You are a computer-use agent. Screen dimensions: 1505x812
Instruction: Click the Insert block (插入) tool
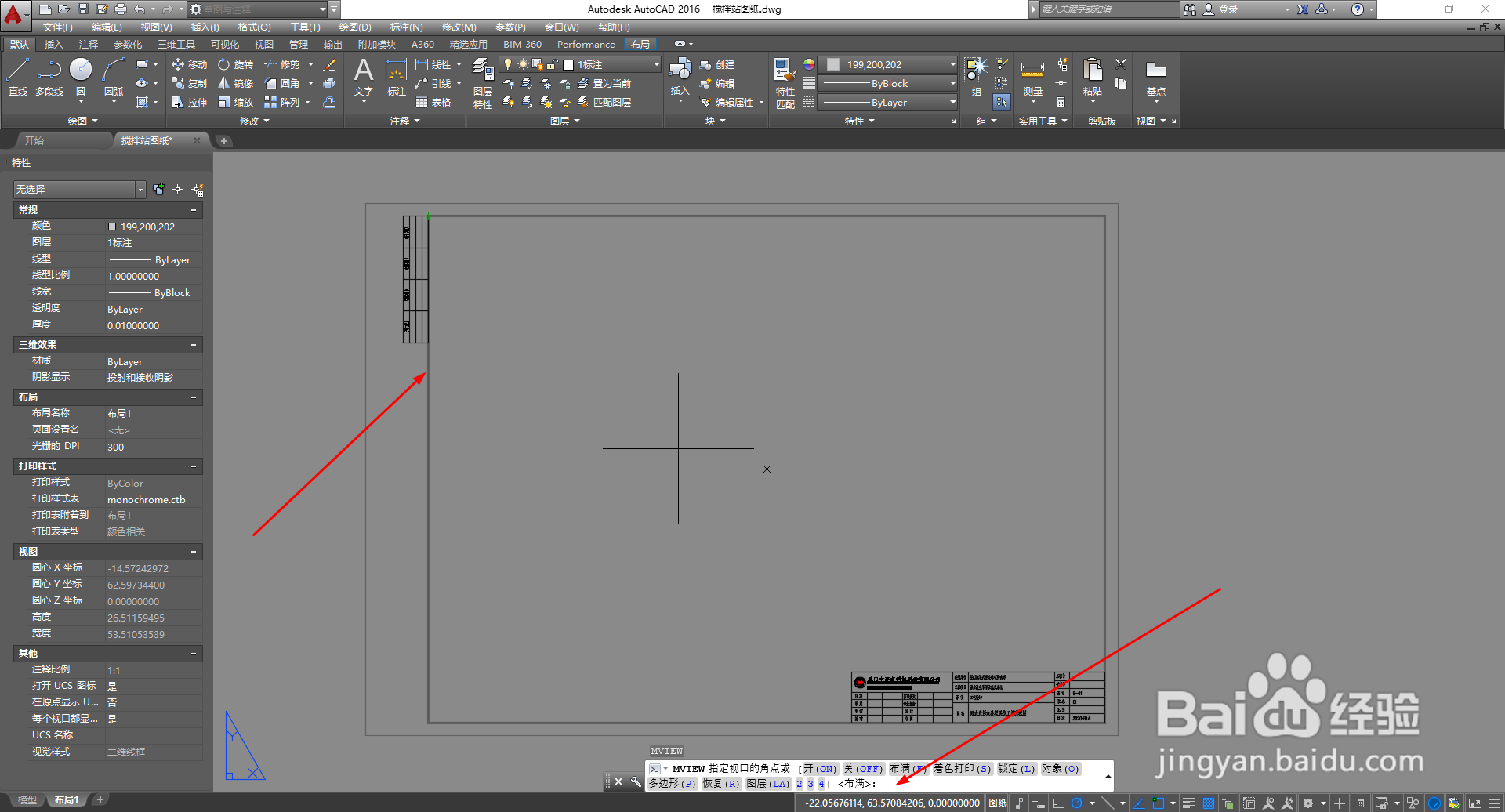point(680,77)
